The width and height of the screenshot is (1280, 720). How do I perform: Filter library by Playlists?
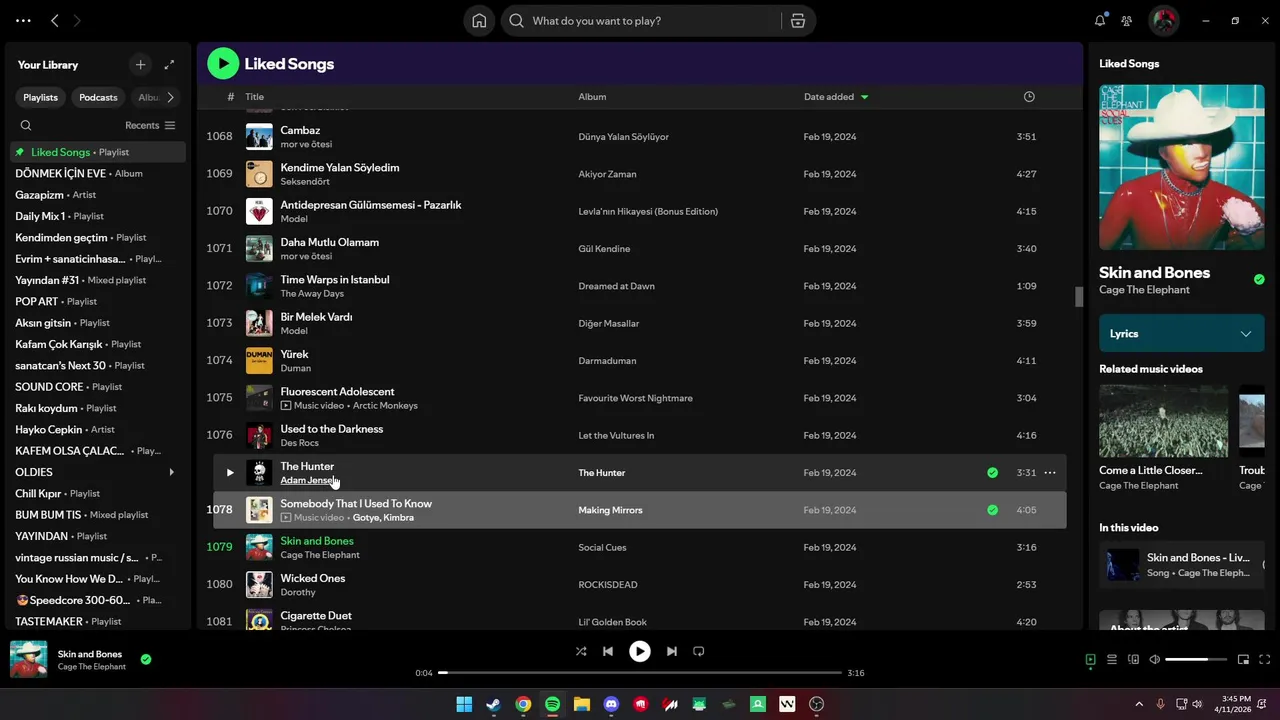click(40, 97)
